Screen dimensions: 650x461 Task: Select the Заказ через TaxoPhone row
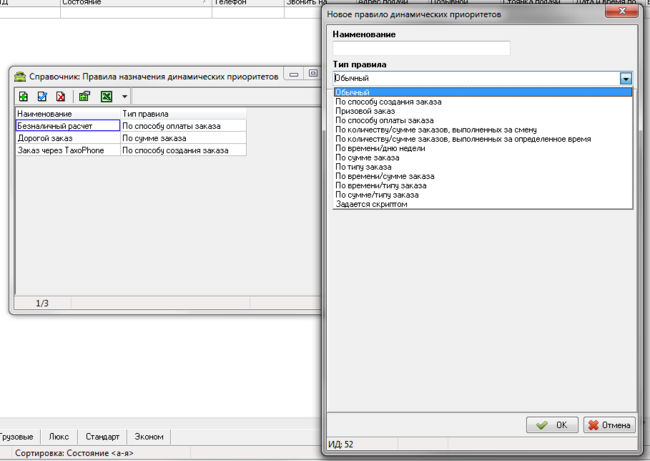[x=131, y=150]
